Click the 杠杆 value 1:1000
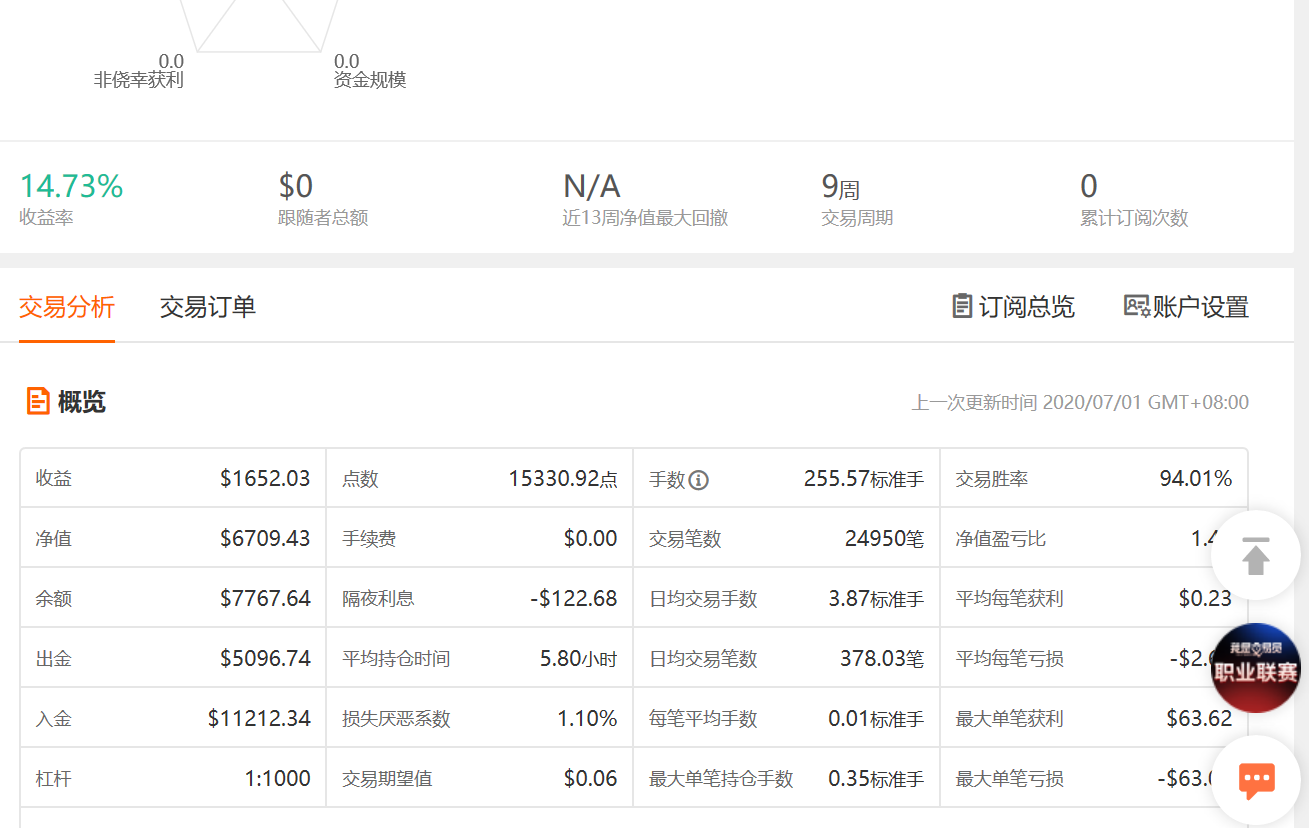 [278, 779]
